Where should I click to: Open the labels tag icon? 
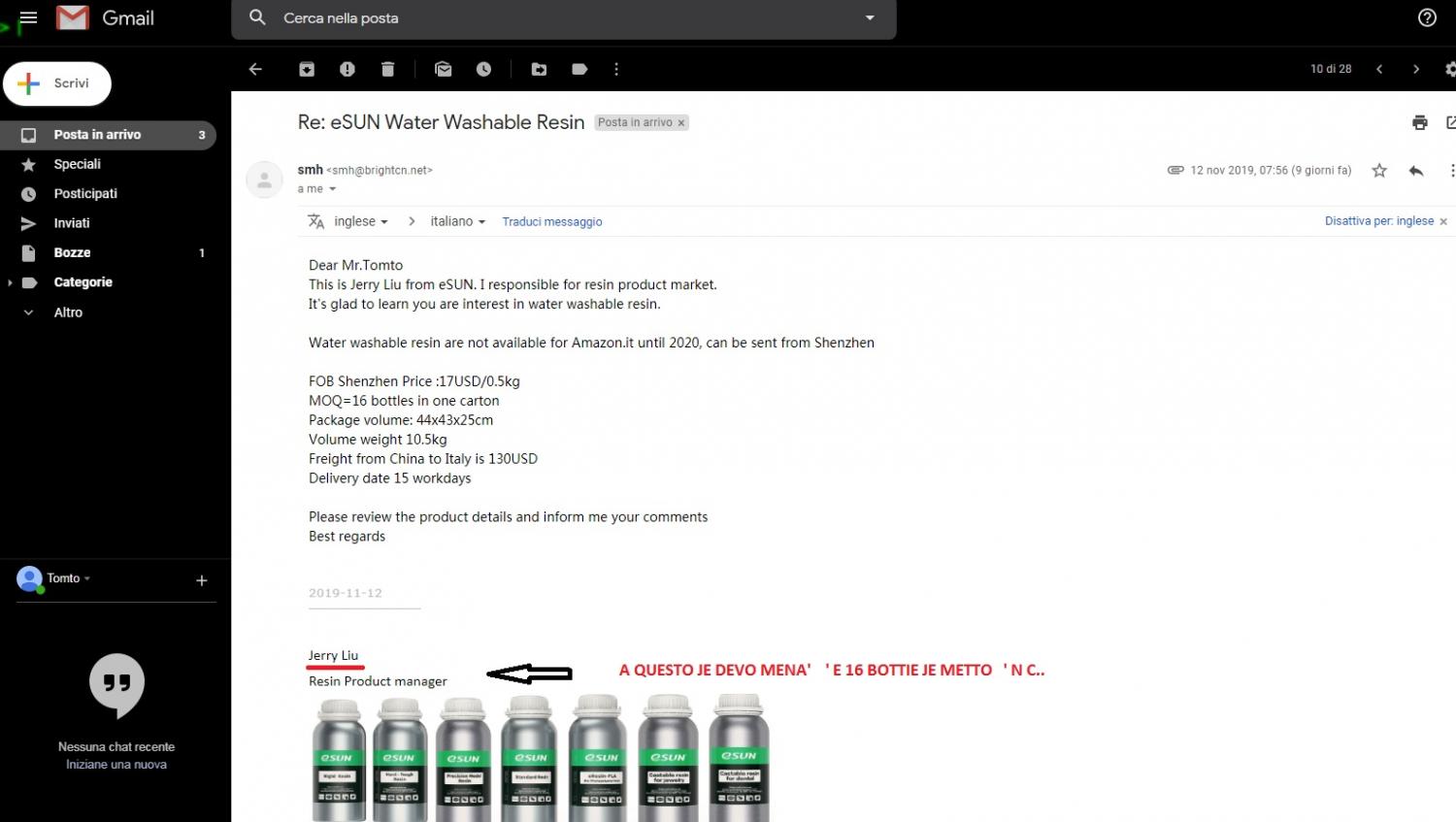(x=579, y=69)
